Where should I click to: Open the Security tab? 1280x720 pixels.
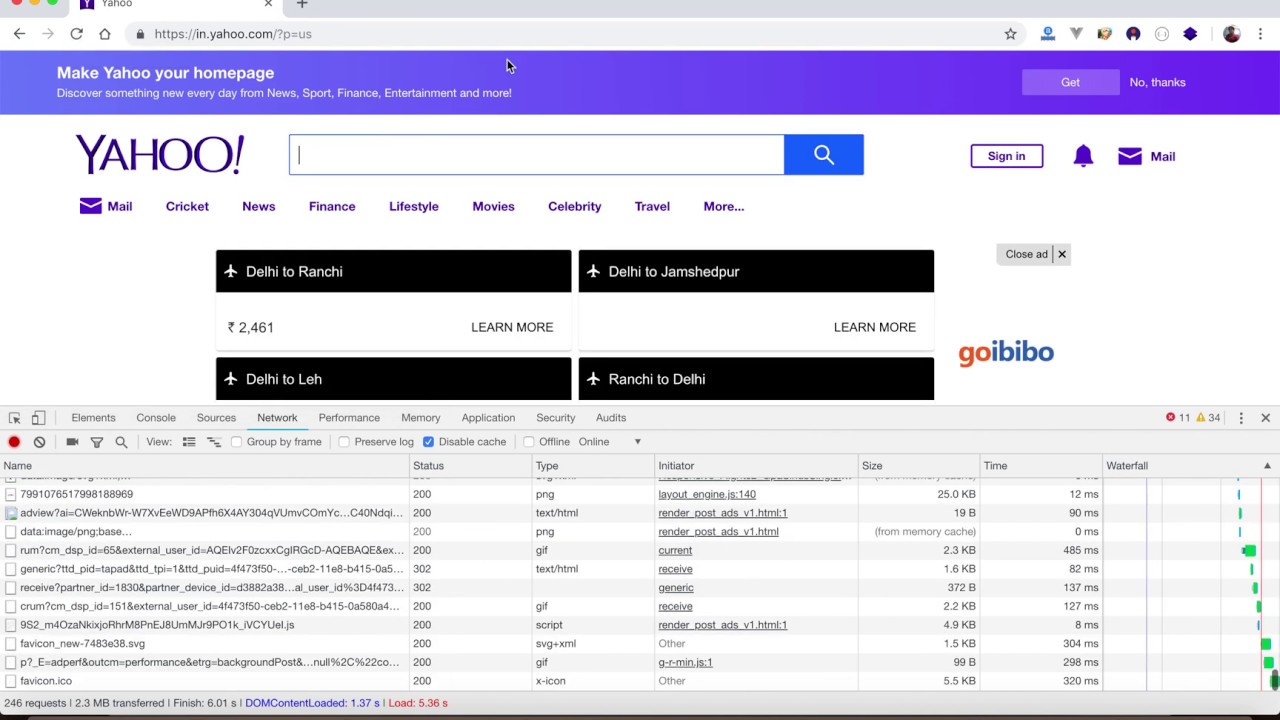tap(556, 418)
